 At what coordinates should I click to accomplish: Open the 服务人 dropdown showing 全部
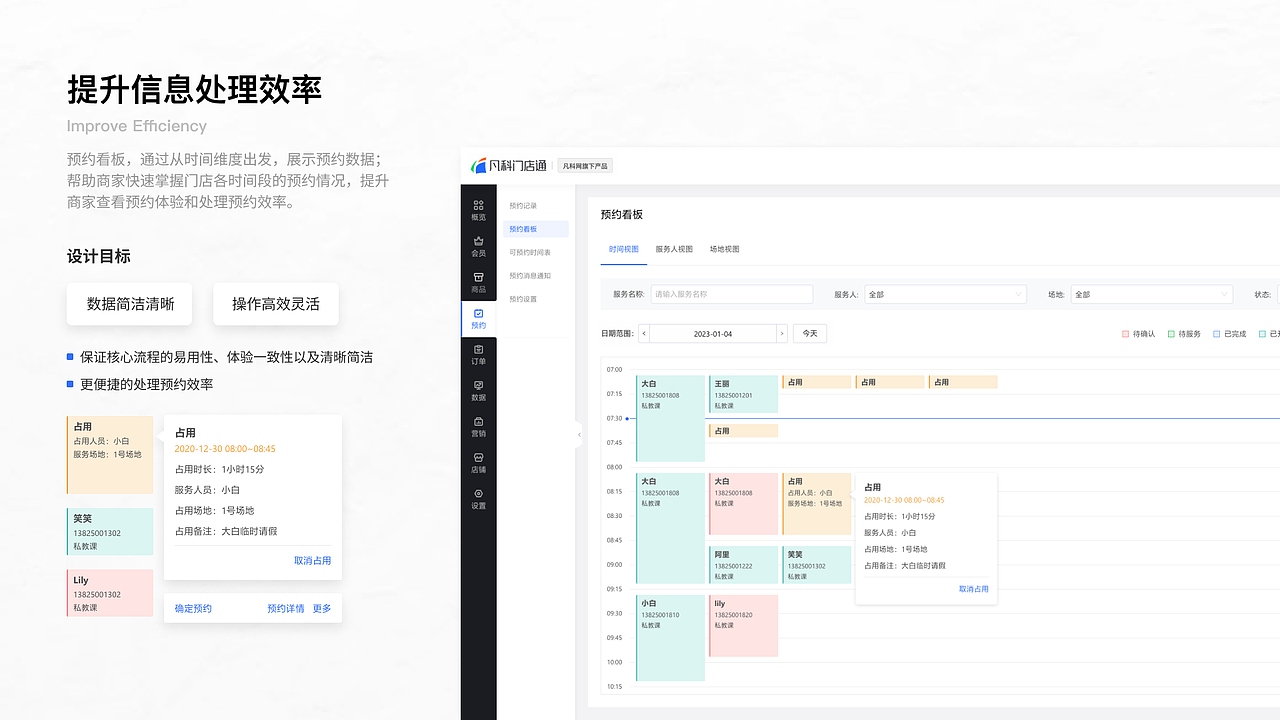click(x=946, y=294)
